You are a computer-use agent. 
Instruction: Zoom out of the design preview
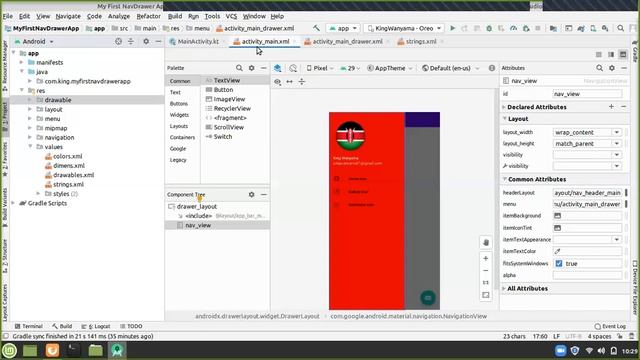click(486, 270)
